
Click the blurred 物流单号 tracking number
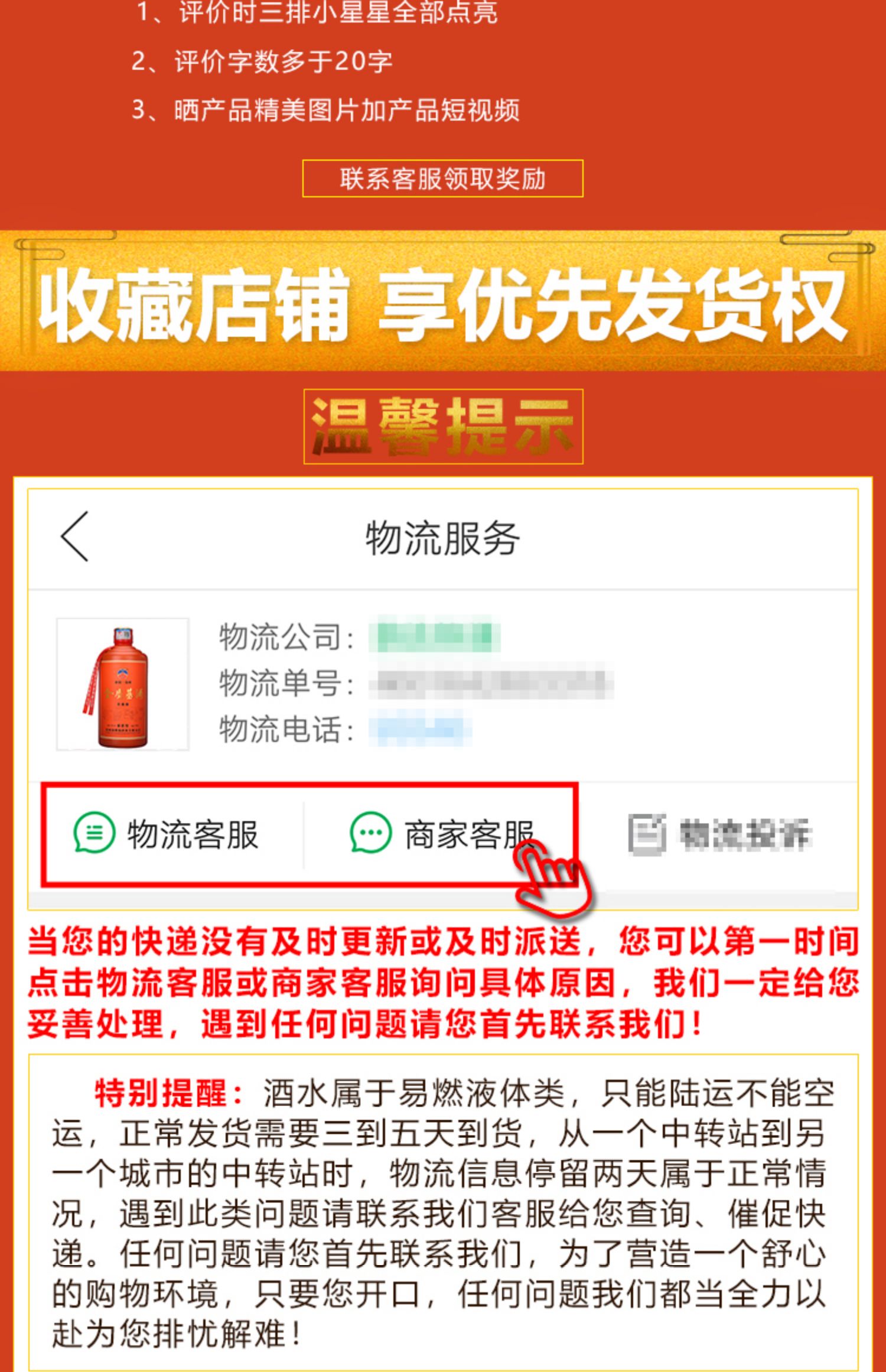pyautogui.click(x=491, y=683)
